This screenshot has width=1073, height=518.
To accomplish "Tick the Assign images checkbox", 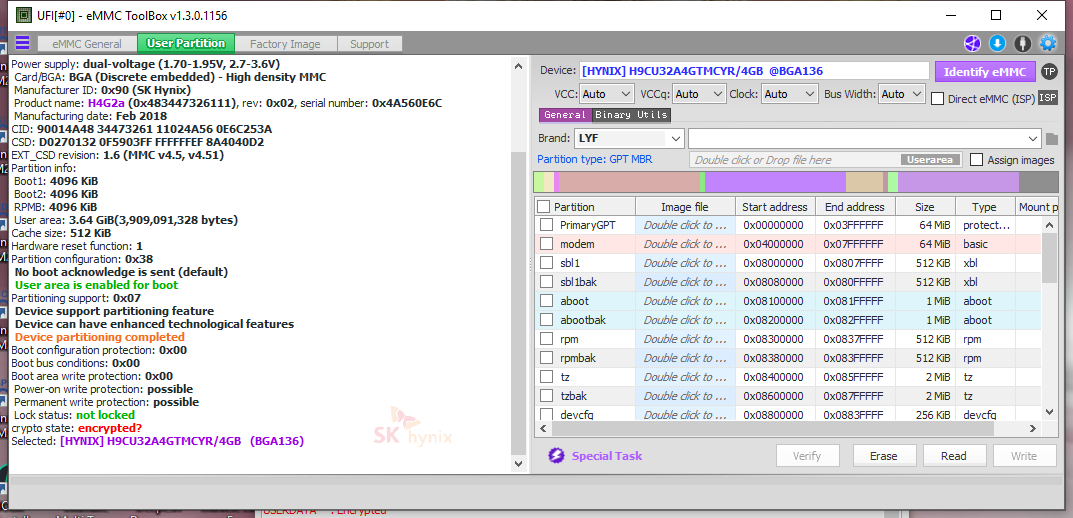I will (x=976, y=160).
